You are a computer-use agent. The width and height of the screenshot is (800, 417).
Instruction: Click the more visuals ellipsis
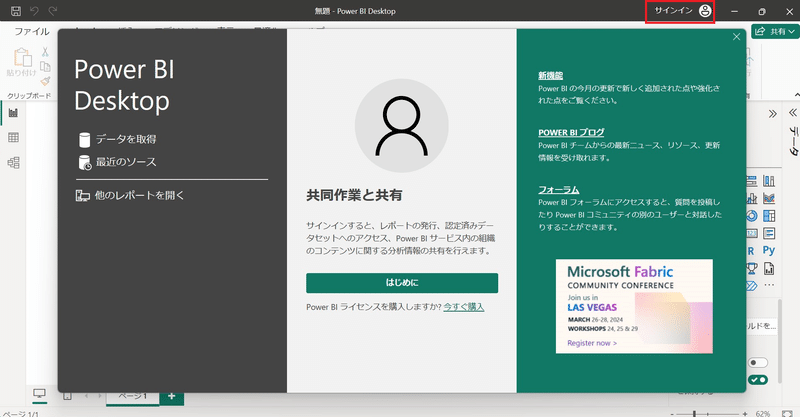click(x=769, y=285)
